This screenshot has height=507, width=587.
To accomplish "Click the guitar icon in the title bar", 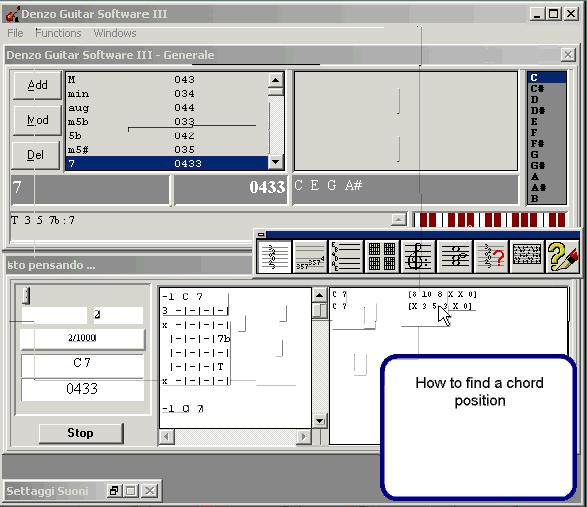I will (12, 14).
